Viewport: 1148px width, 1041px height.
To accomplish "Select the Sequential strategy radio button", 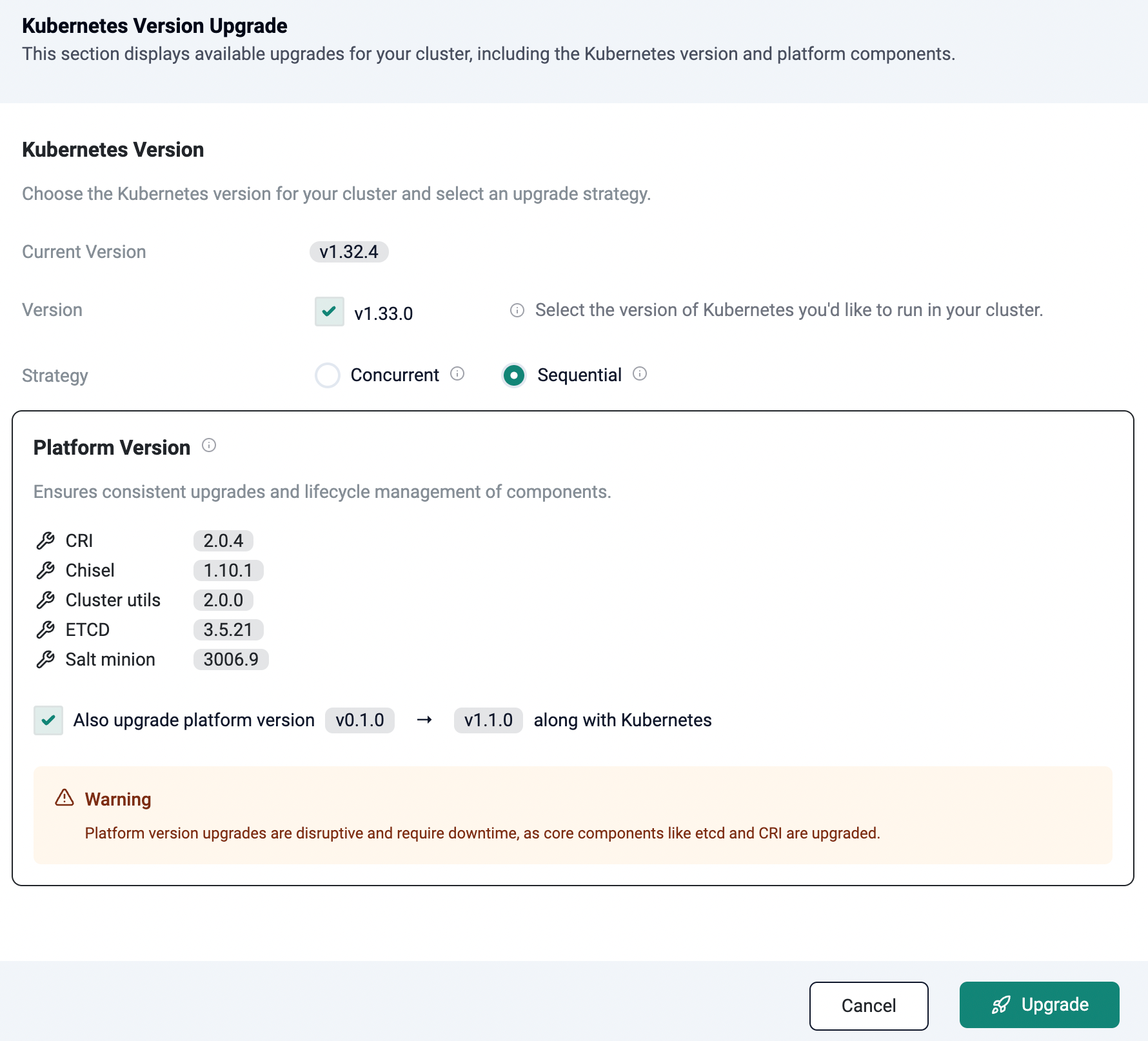I will tap(514, 375).
